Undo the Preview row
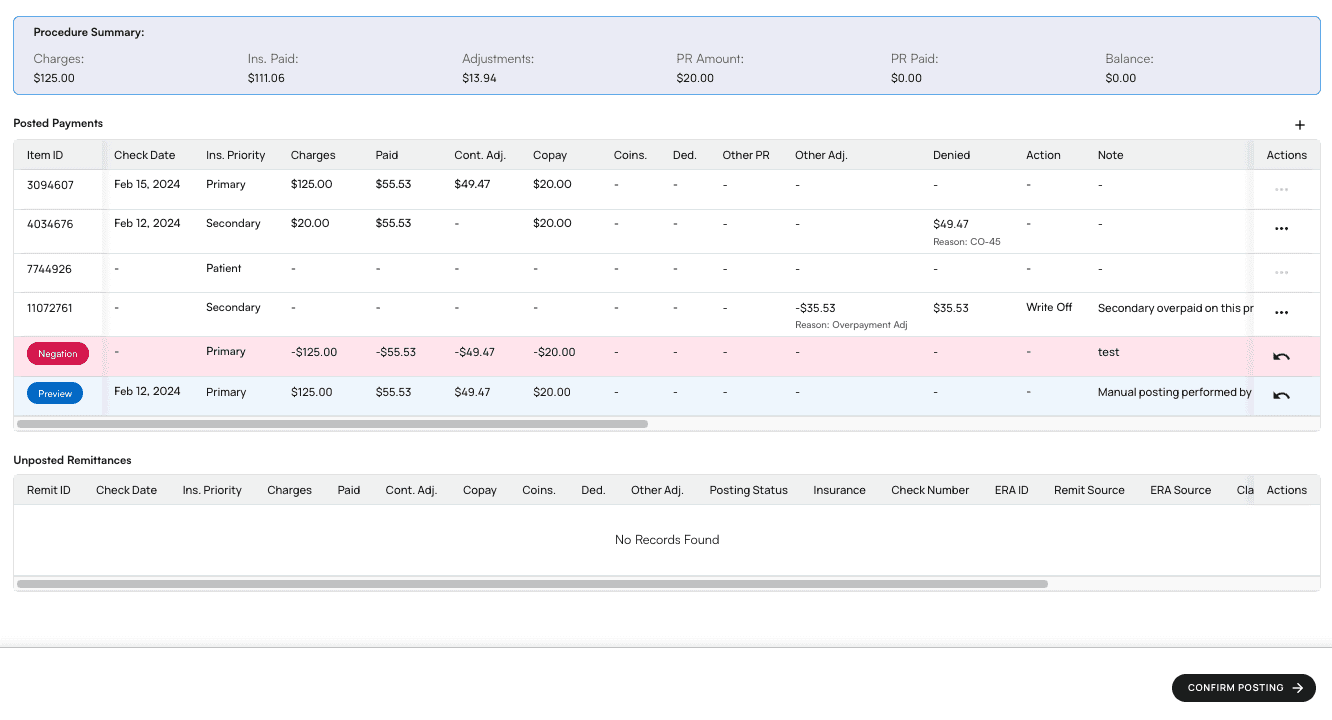Viewport: 1332px width, 720px height. 1281,396
